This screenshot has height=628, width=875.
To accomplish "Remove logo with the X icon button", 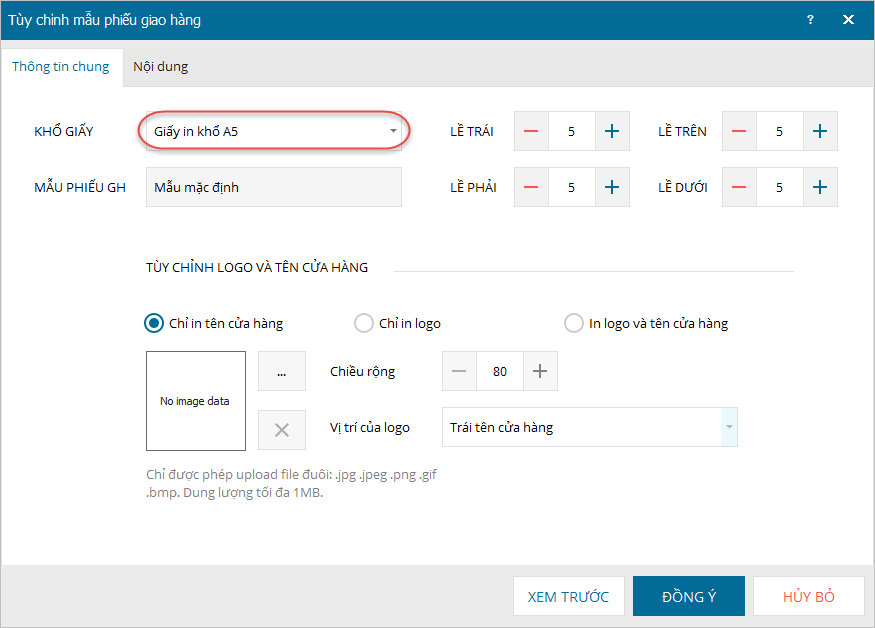I will tap(282, 430).
